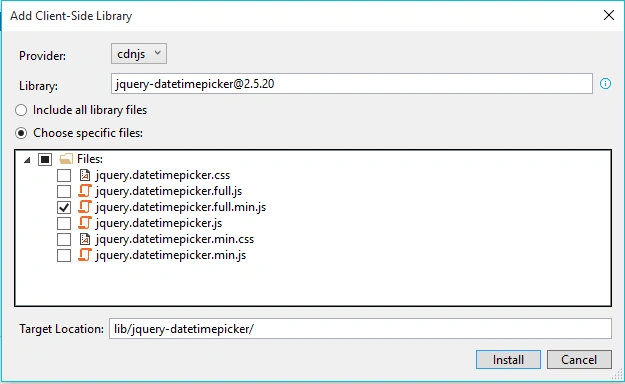Open the Provider cdnjs dropdown
Screen dimensions: 625x384
coord(139,53)
